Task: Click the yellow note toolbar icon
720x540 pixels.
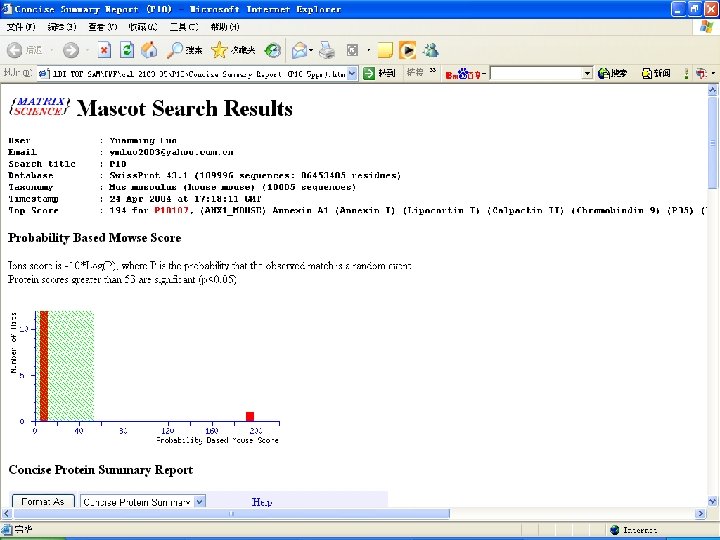Action: tap(385, 50)
